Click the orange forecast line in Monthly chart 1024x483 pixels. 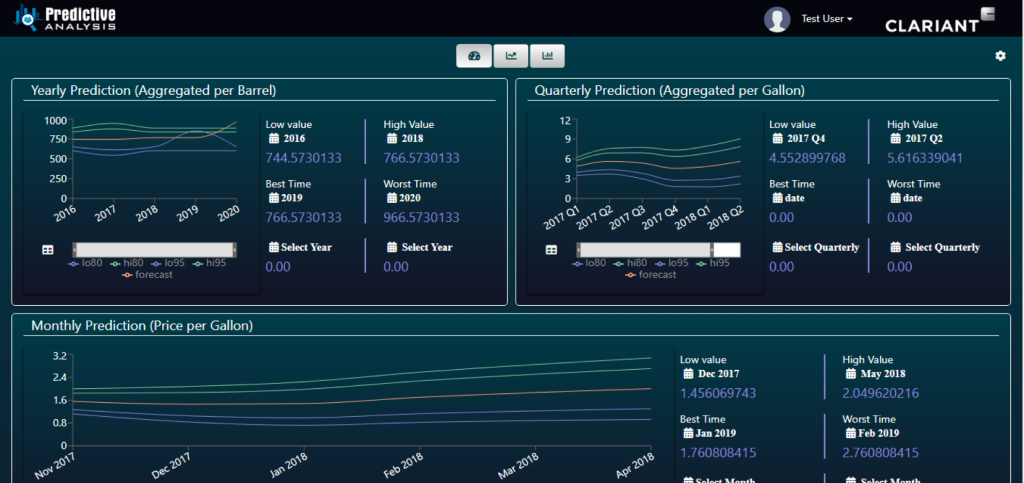362,400
